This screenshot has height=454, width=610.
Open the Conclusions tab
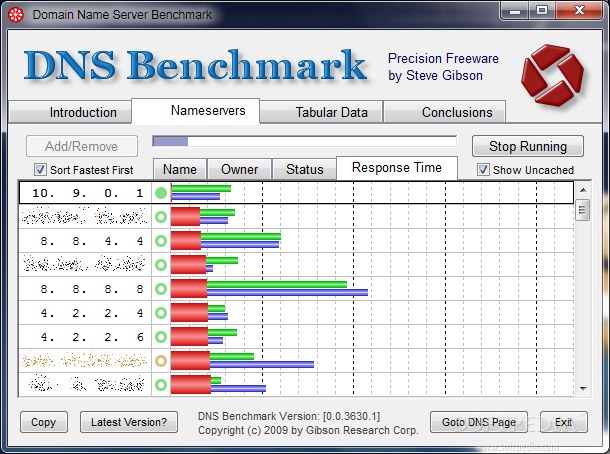445,112
